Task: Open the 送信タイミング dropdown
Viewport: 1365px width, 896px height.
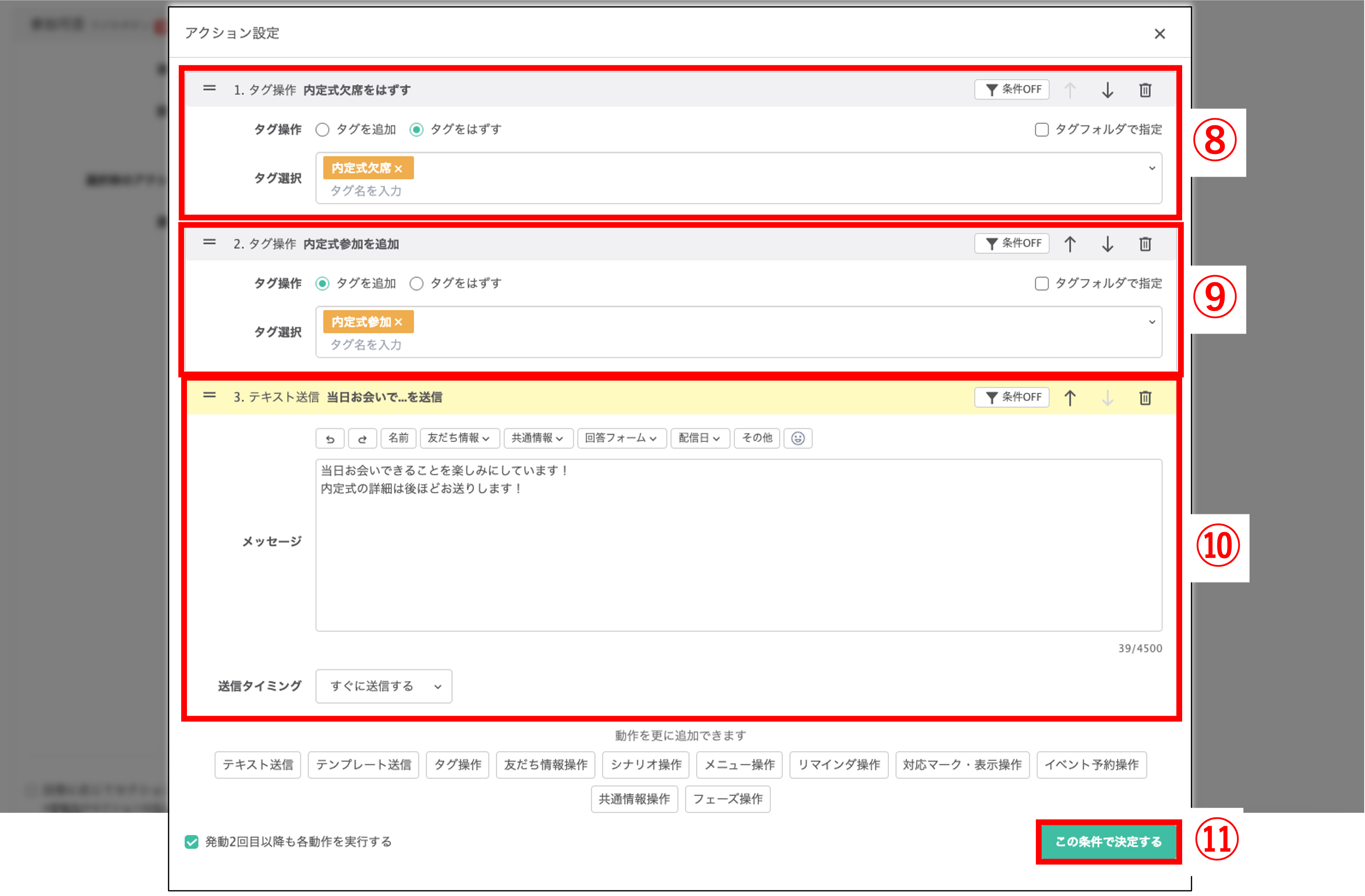Action: 384,686
